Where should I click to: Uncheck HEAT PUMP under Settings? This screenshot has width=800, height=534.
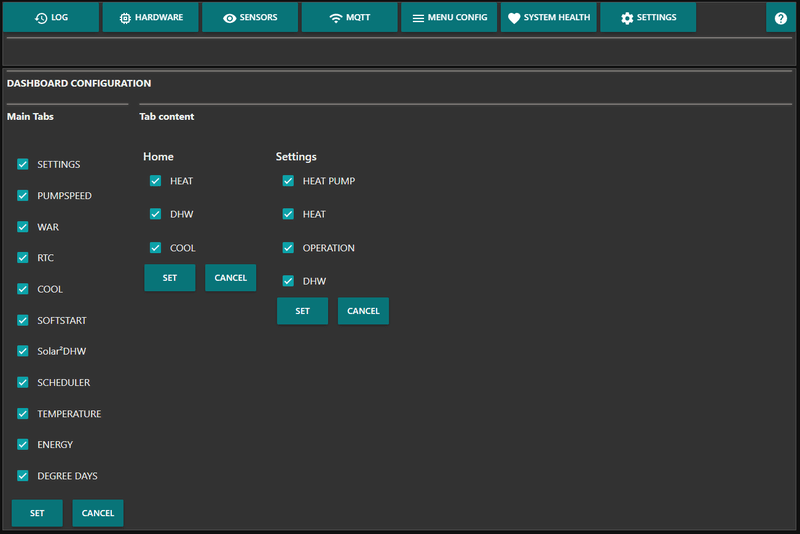tap(288, 181)
